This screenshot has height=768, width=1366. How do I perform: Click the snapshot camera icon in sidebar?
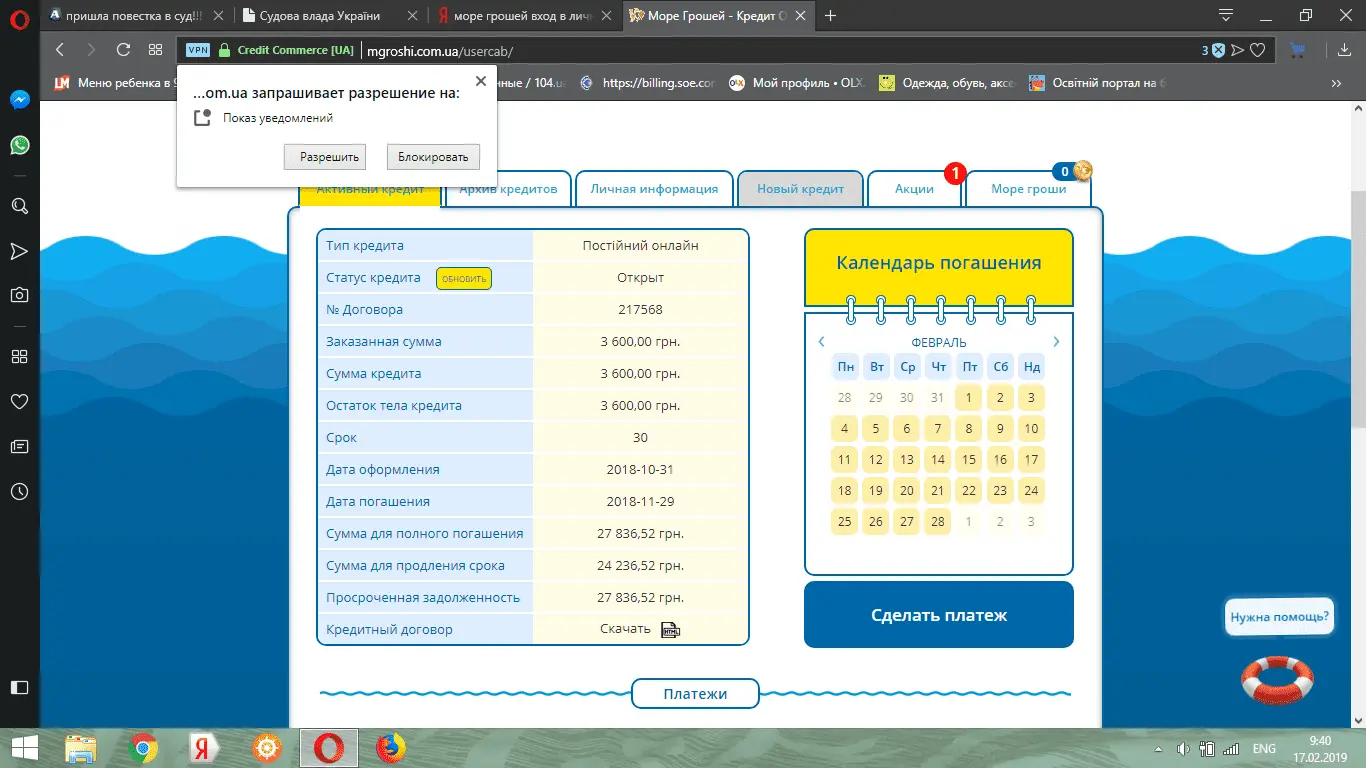tap(20, 294)
